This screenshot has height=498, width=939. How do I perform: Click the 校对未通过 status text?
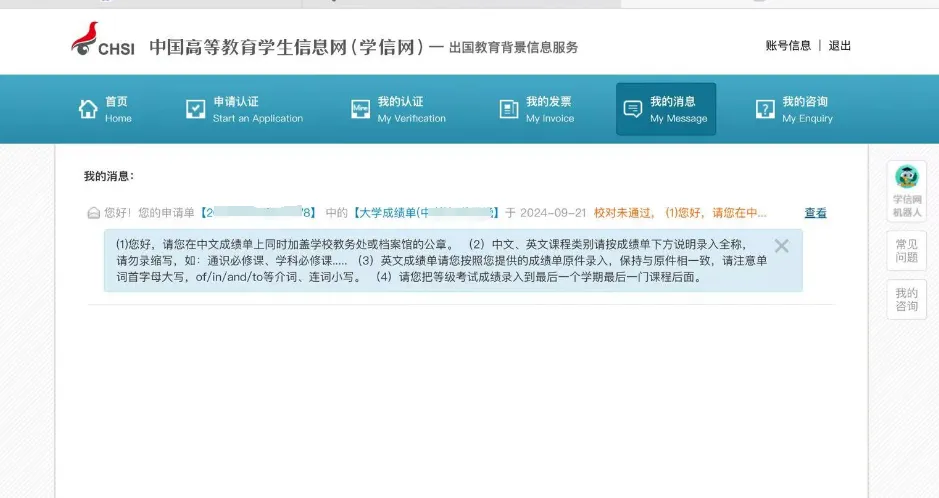(x=622, y=213)
